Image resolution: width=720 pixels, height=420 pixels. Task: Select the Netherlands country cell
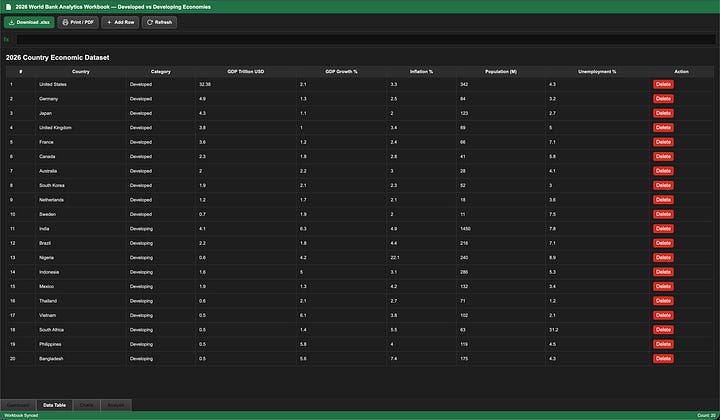click(81, 200)
